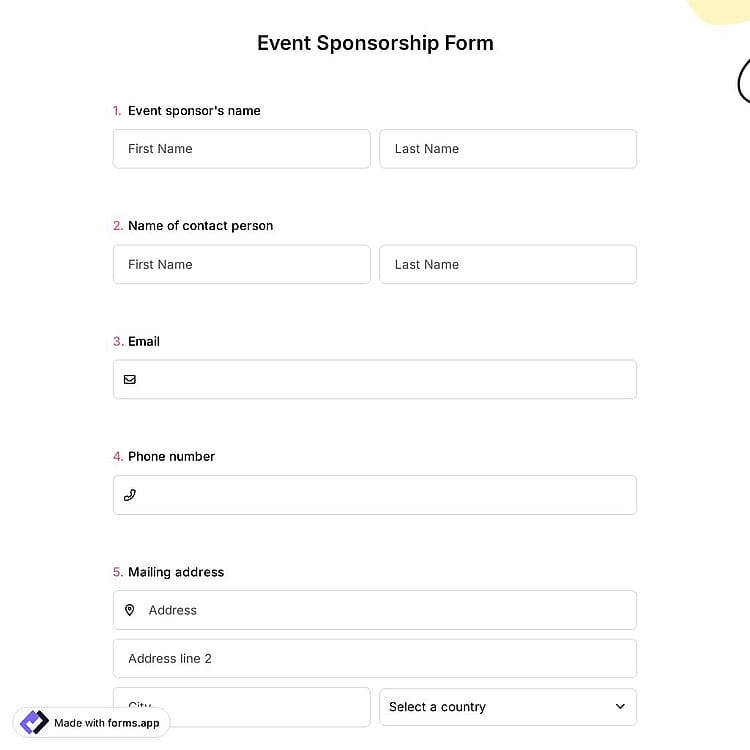750x750 pixels.
Task: Click the forms.app logo icon
Action: tap(34, 722)
